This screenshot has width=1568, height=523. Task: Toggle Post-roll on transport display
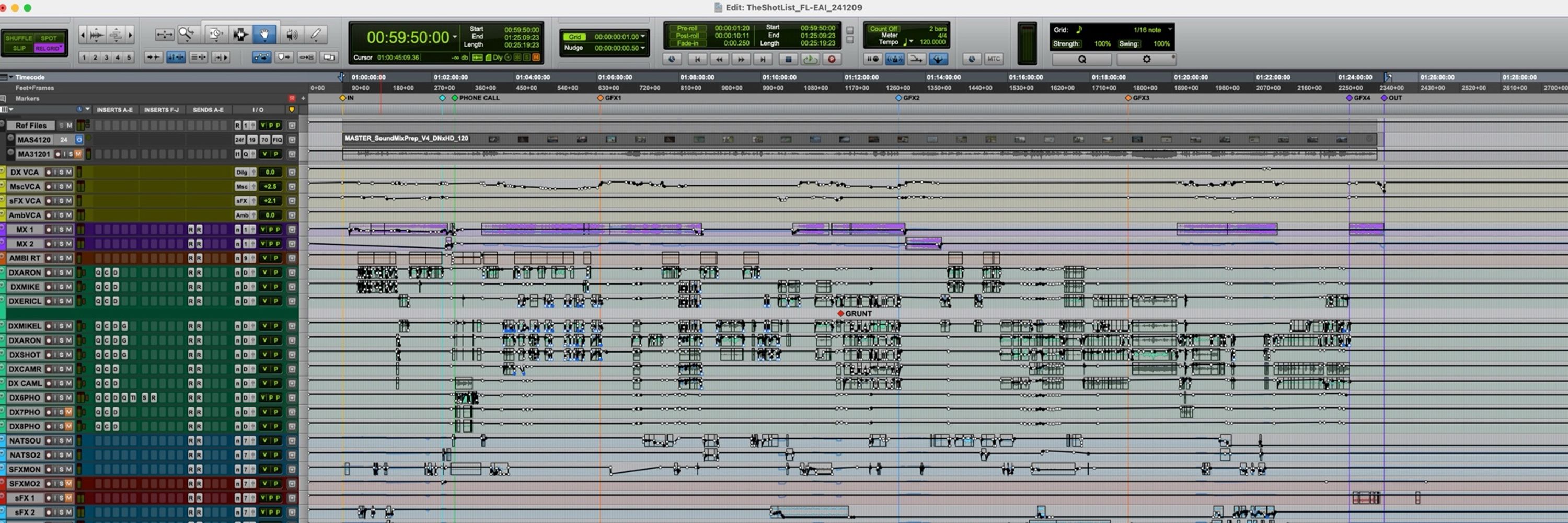click(x=687, y=36)
